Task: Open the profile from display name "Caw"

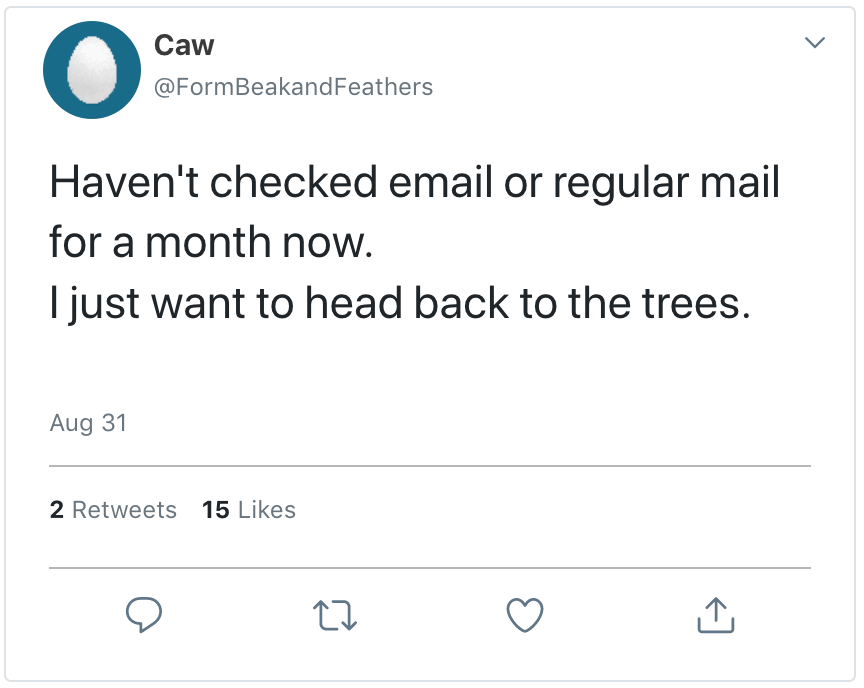Action: tap(184, 45)
